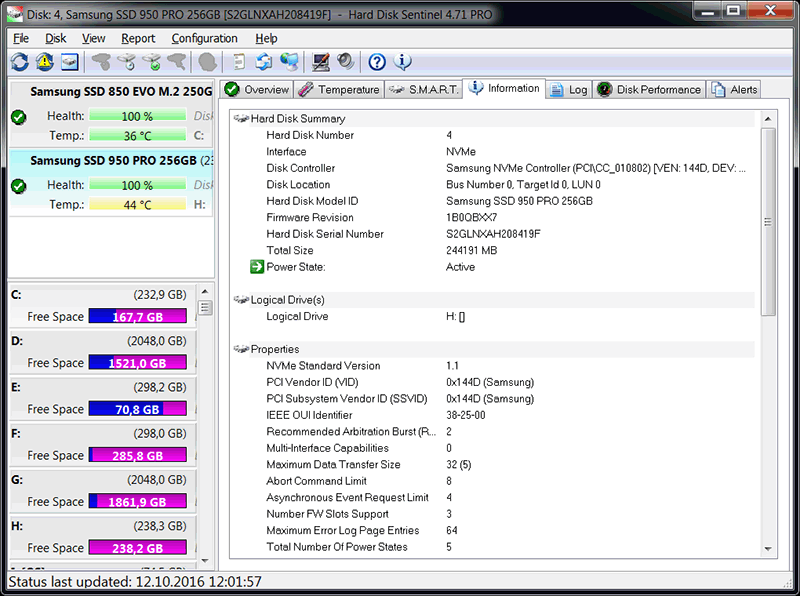800x596 pixels.
Task: Click the Interface value NVMe
Action: click(x=461, y=152)
